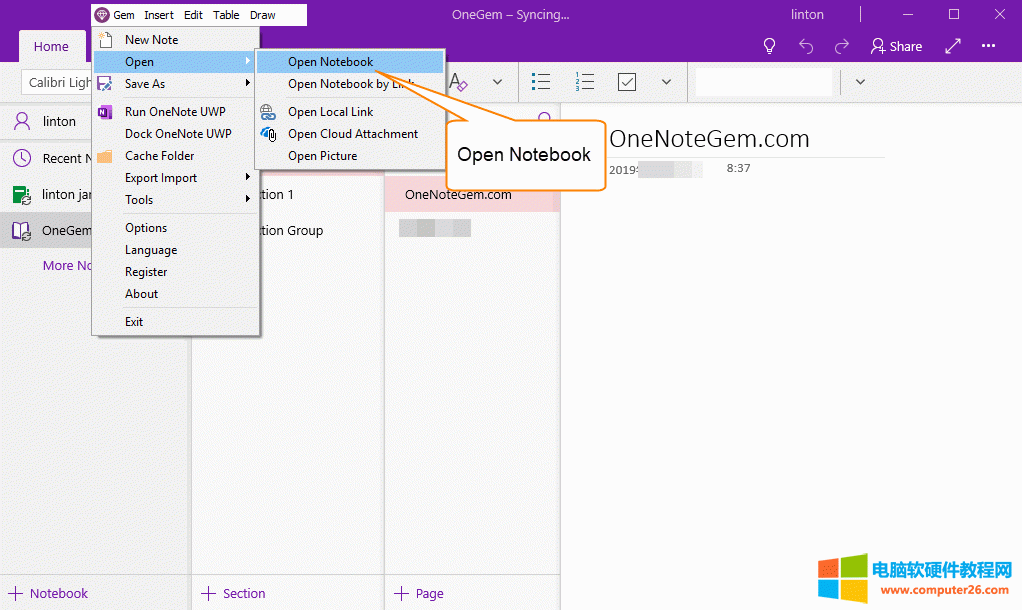
Task: Click the Share button
Action: click(896, 45)
